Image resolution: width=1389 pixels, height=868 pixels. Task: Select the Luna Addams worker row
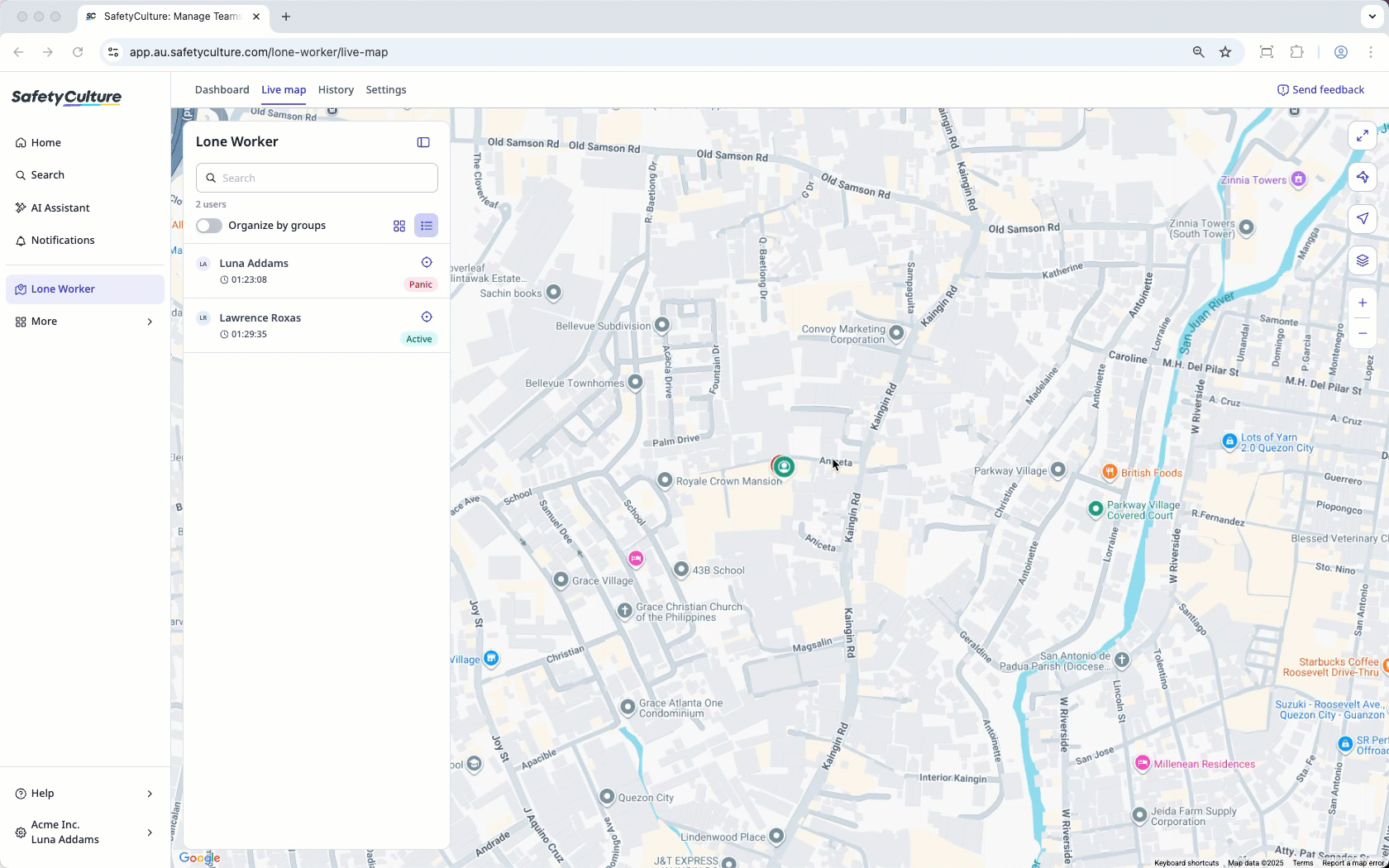point(317,271)
